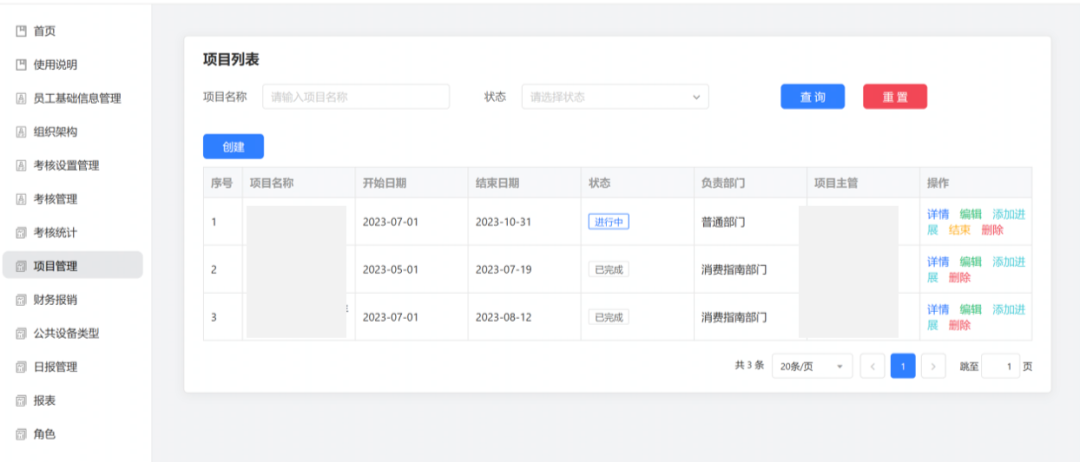Click the 查询 button
Screen dimensions: 1080x462
(813, 97)
